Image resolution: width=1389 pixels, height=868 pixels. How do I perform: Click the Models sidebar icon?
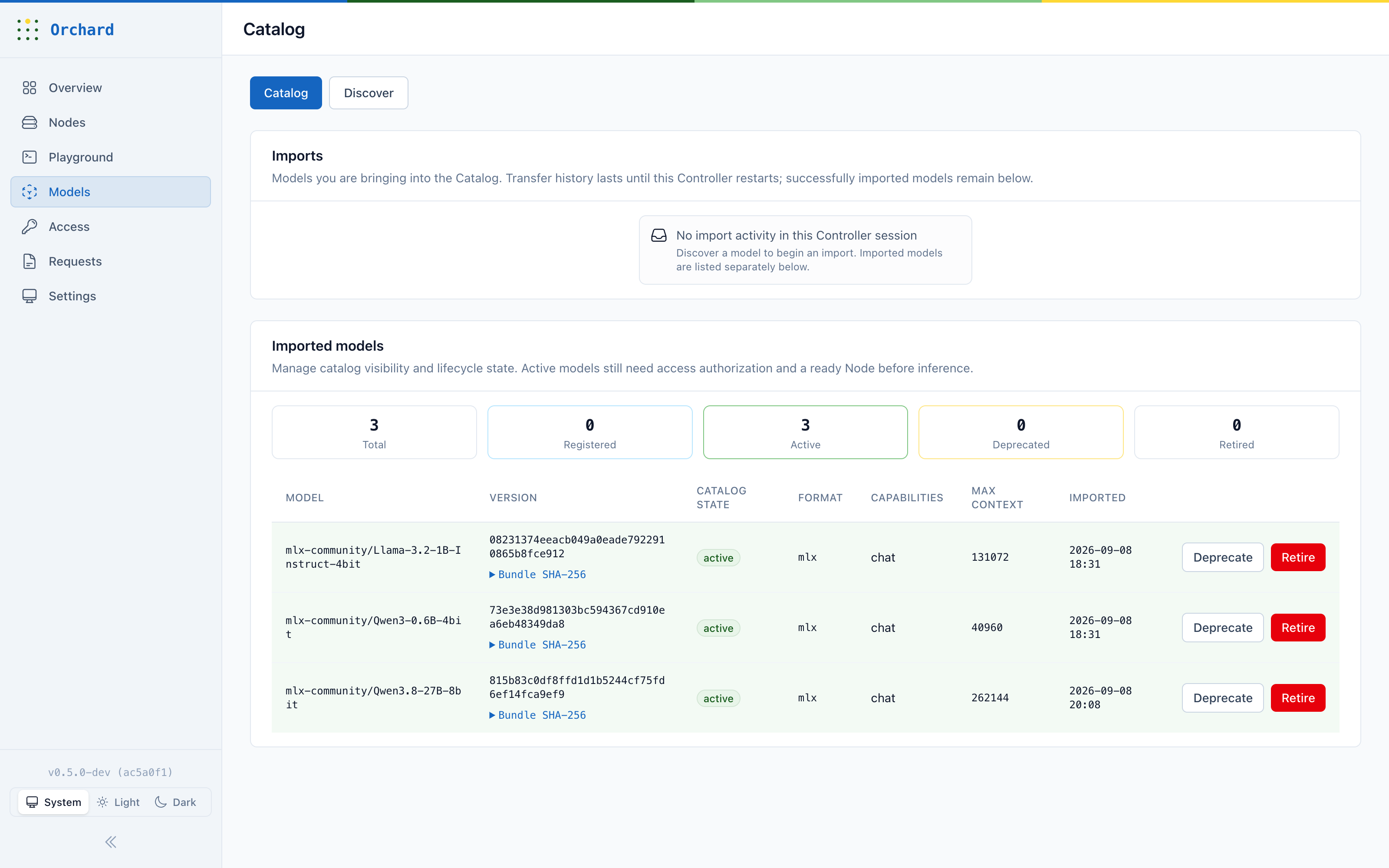tap(29, 192)
